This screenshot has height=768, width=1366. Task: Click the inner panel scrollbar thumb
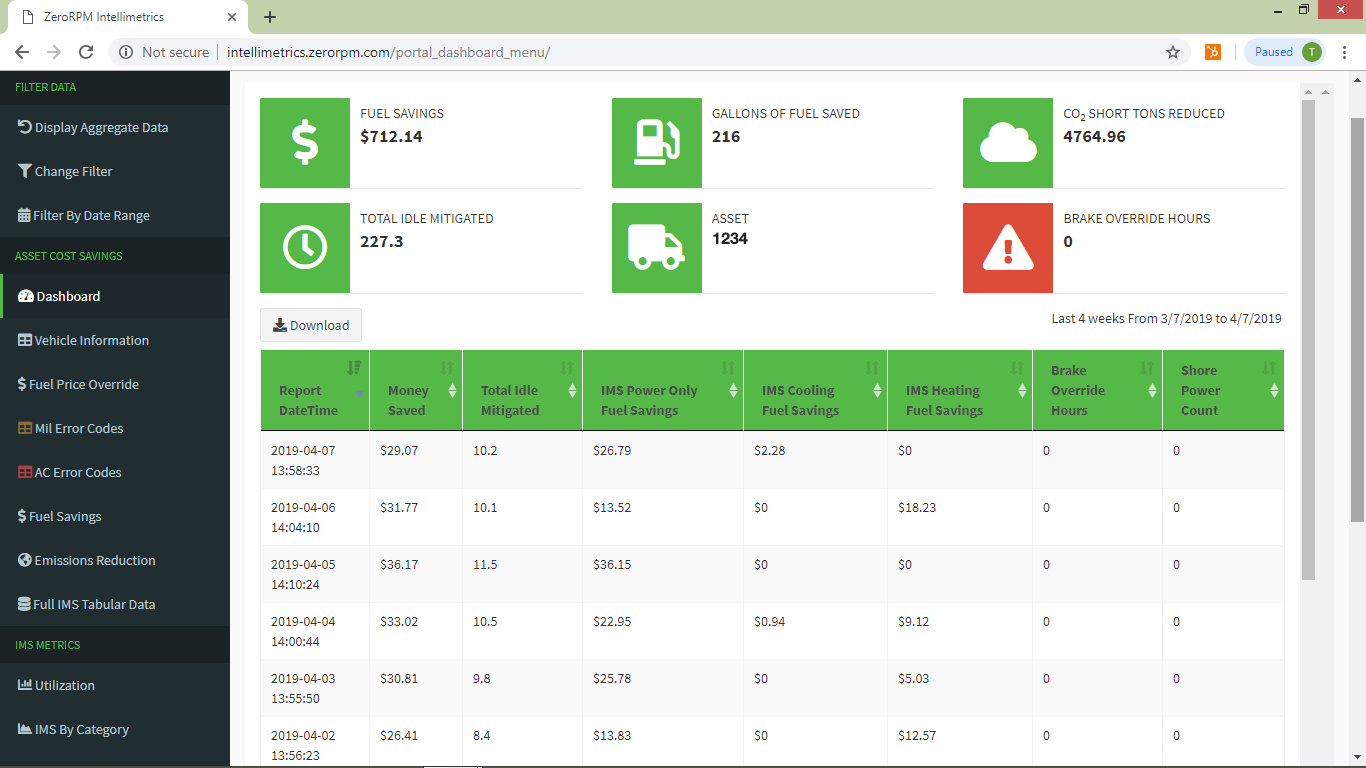click(x=1308, y=340)
